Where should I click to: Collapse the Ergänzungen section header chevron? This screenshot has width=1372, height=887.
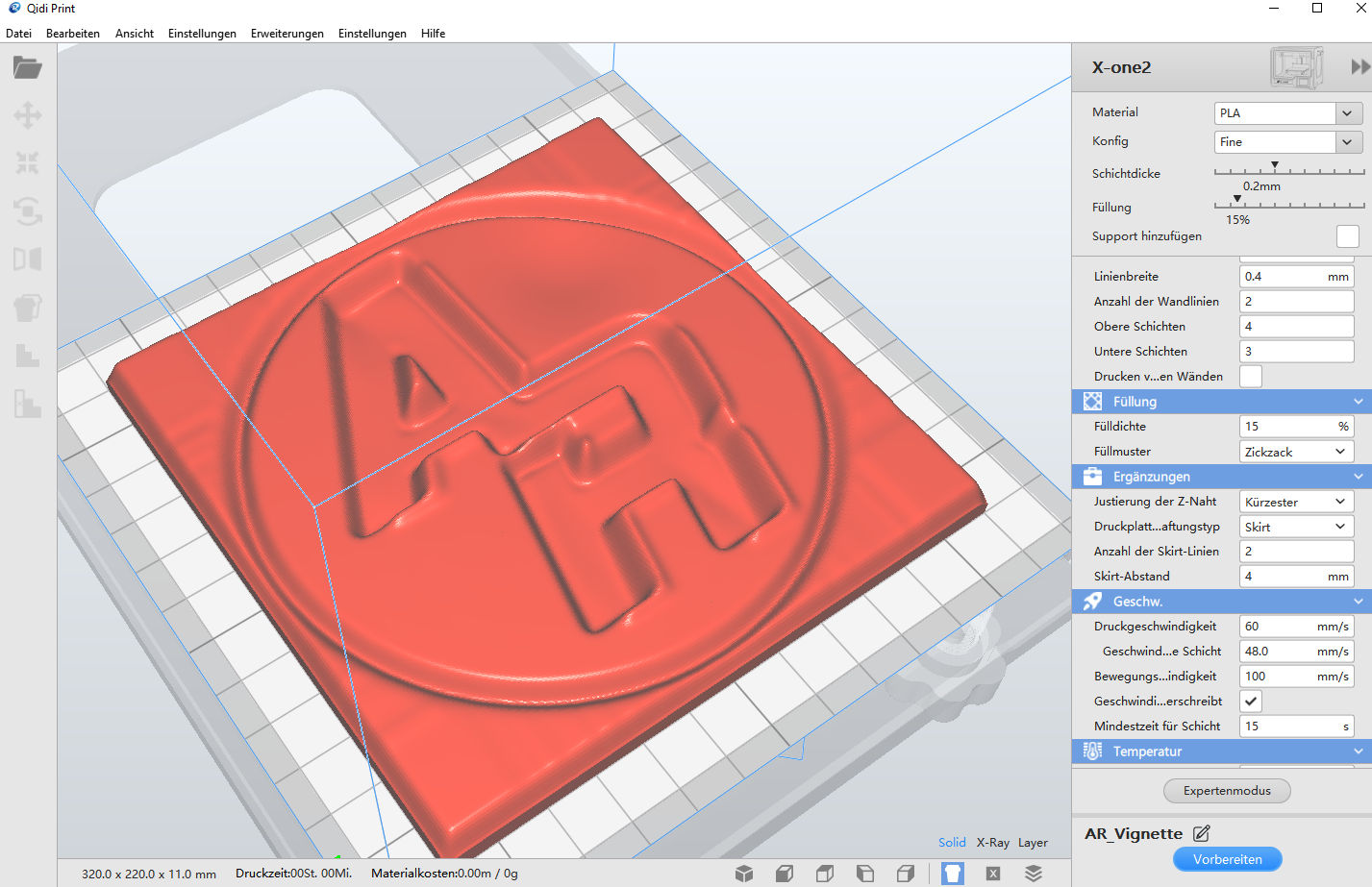(x=1358, y=477)
